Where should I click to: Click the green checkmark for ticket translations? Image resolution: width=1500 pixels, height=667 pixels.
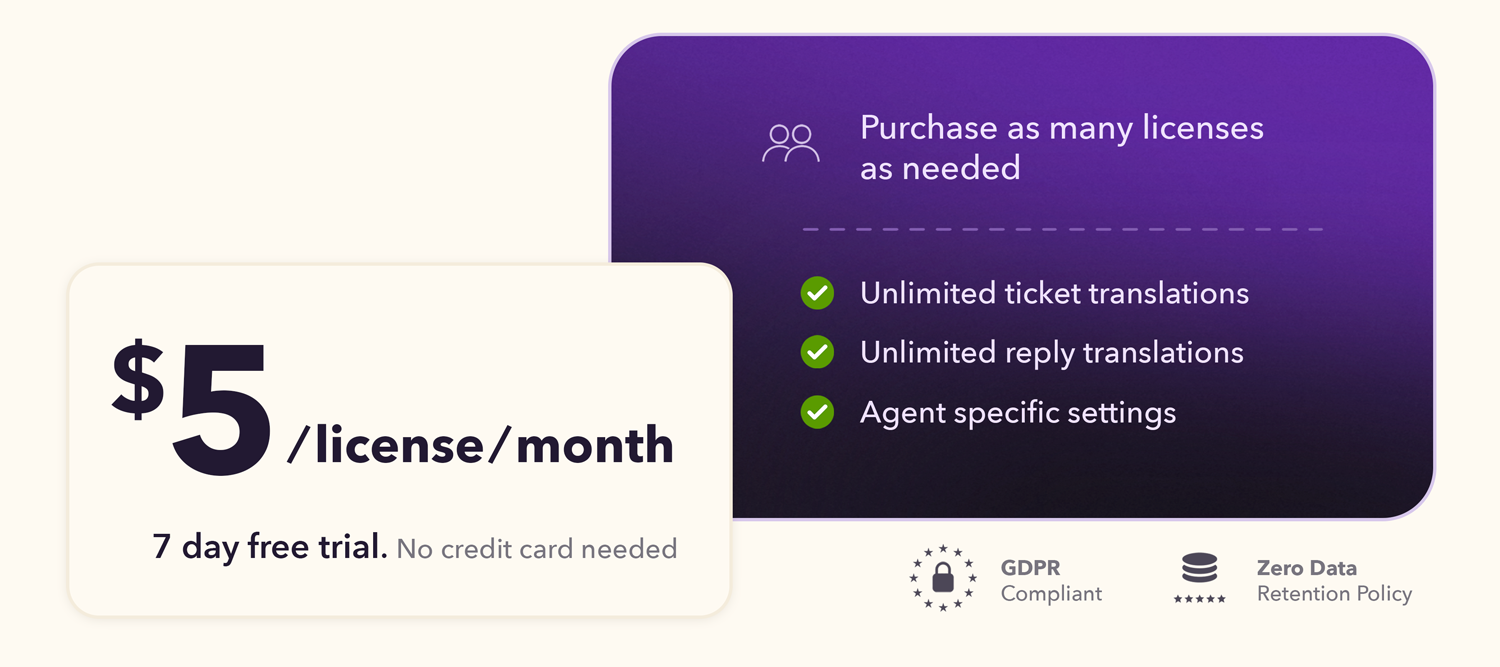tap(817, 293)
